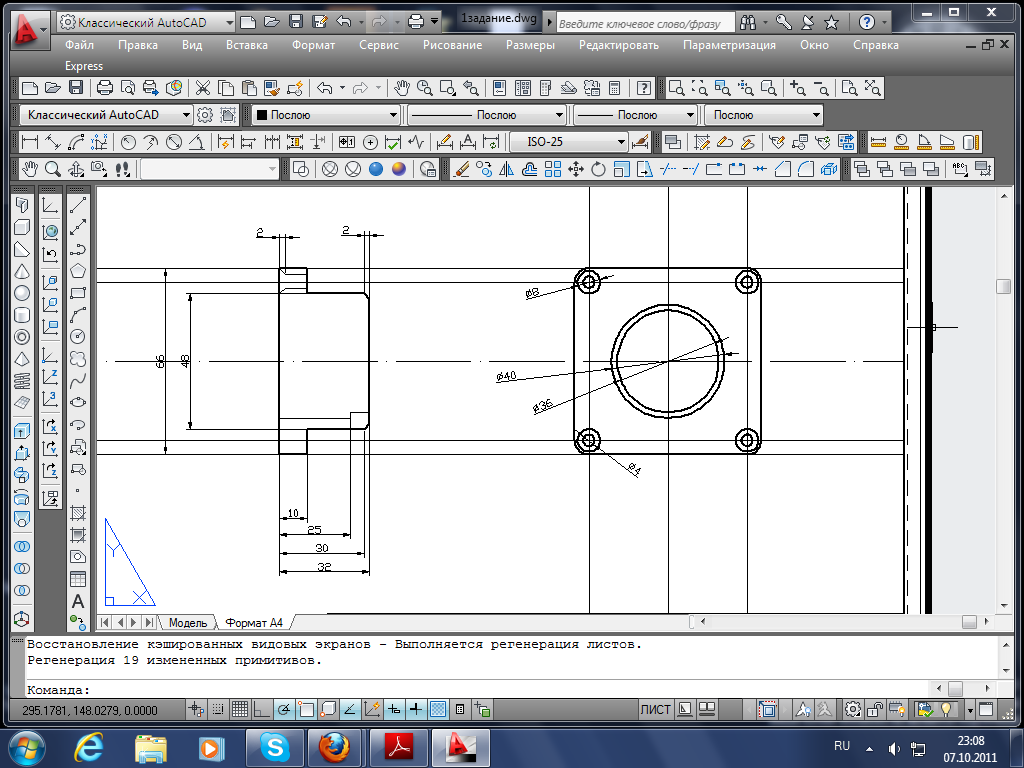Toggle the ЛИСТ paper space button
This screenshot has width=1024, height=768.
coord(655,710)
